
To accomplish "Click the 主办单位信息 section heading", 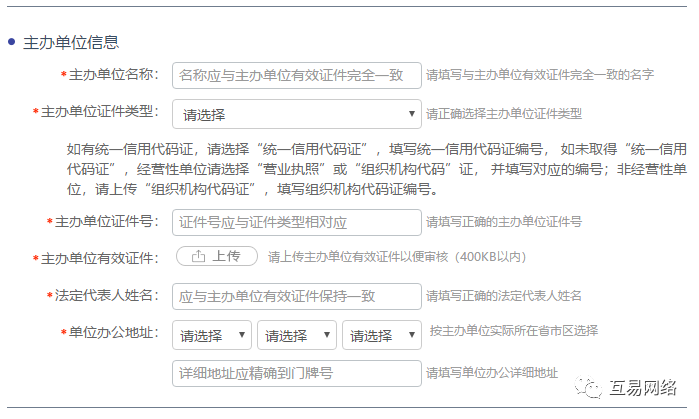I will pos(71,42).
